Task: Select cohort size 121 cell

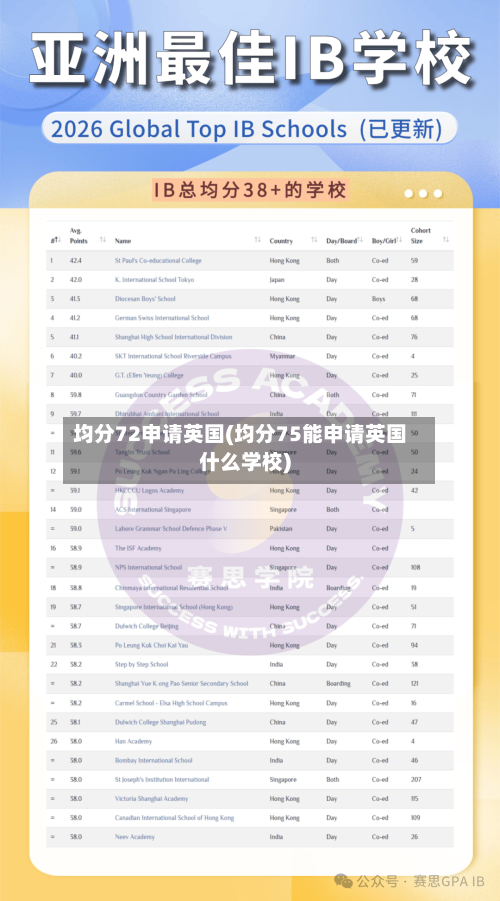Action: tap(415, 684)
